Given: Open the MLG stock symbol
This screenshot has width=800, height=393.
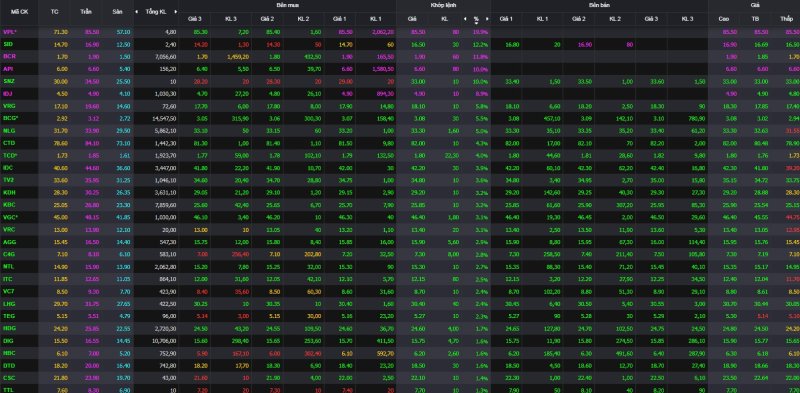Looking at the screenshot, I should (x=9, y=131).
